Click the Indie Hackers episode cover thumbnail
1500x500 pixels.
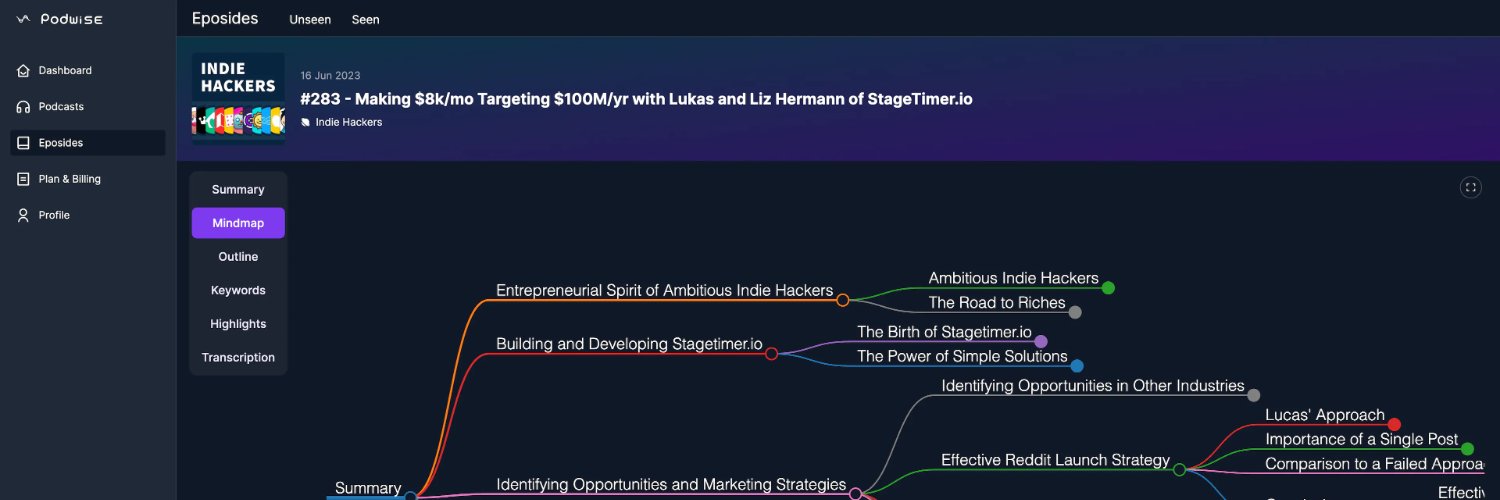pyautogui.click(x=238, y=98)
